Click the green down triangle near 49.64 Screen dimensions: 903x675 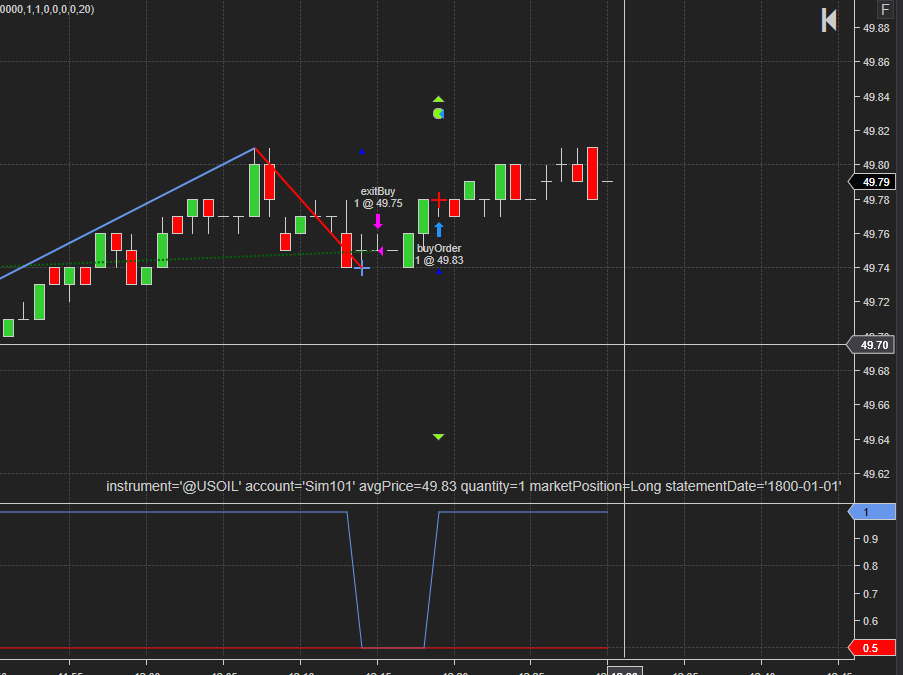tap(438, 437)
